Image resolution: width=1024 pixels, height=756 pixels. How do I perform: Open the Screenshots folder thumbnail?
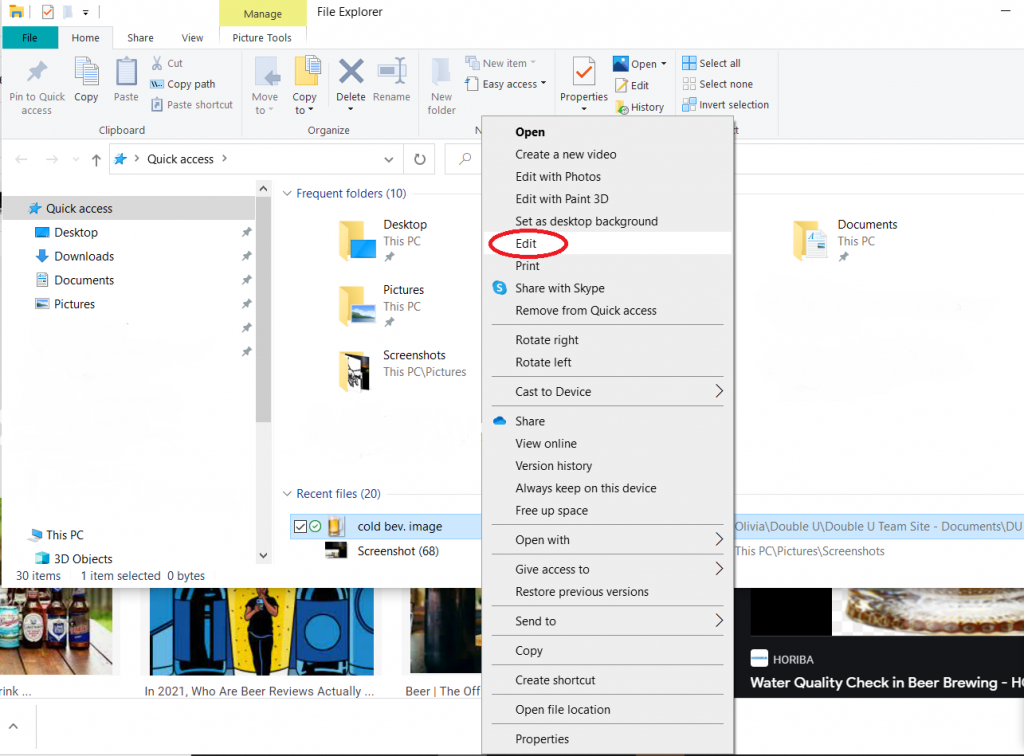coord(355,371)
